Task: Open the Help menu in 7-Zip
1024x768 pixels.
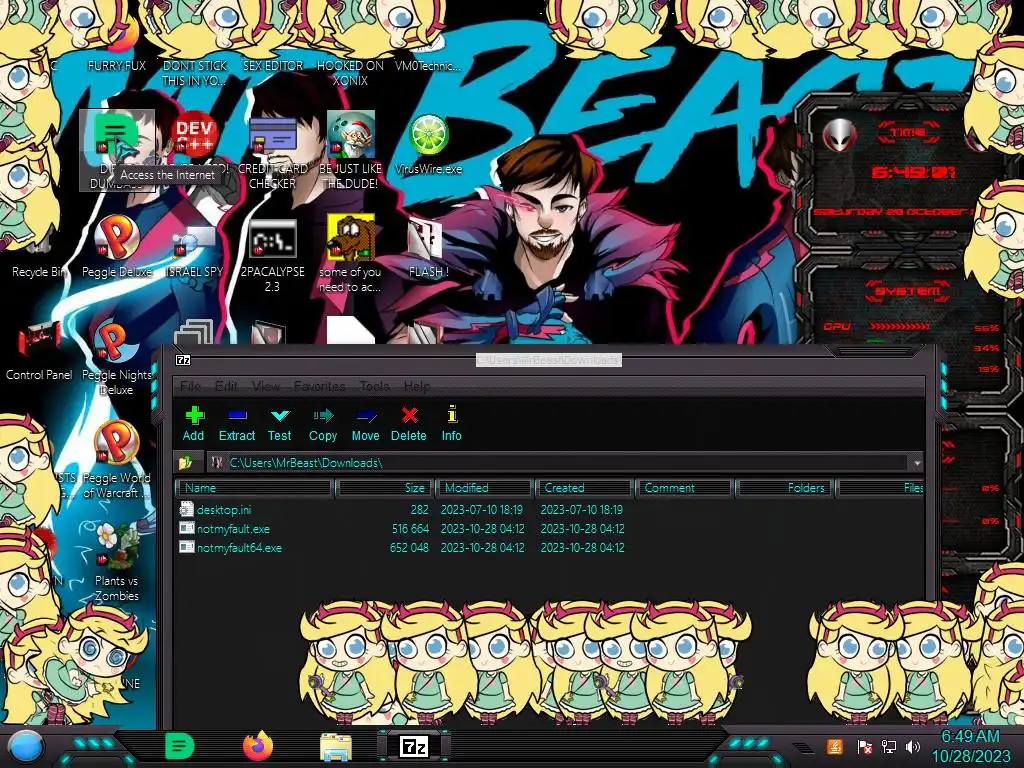Action: pos(417,386)
